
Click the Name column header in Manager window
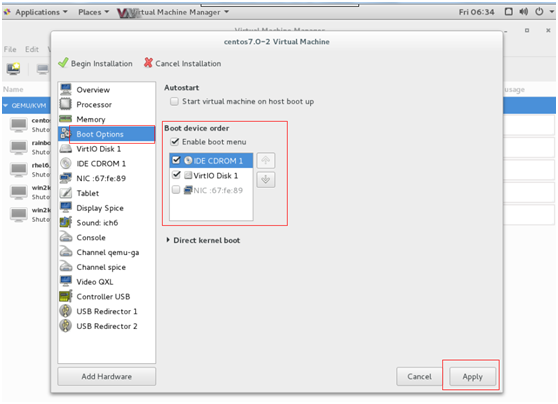pyautogui.click(x=13, y=89)
